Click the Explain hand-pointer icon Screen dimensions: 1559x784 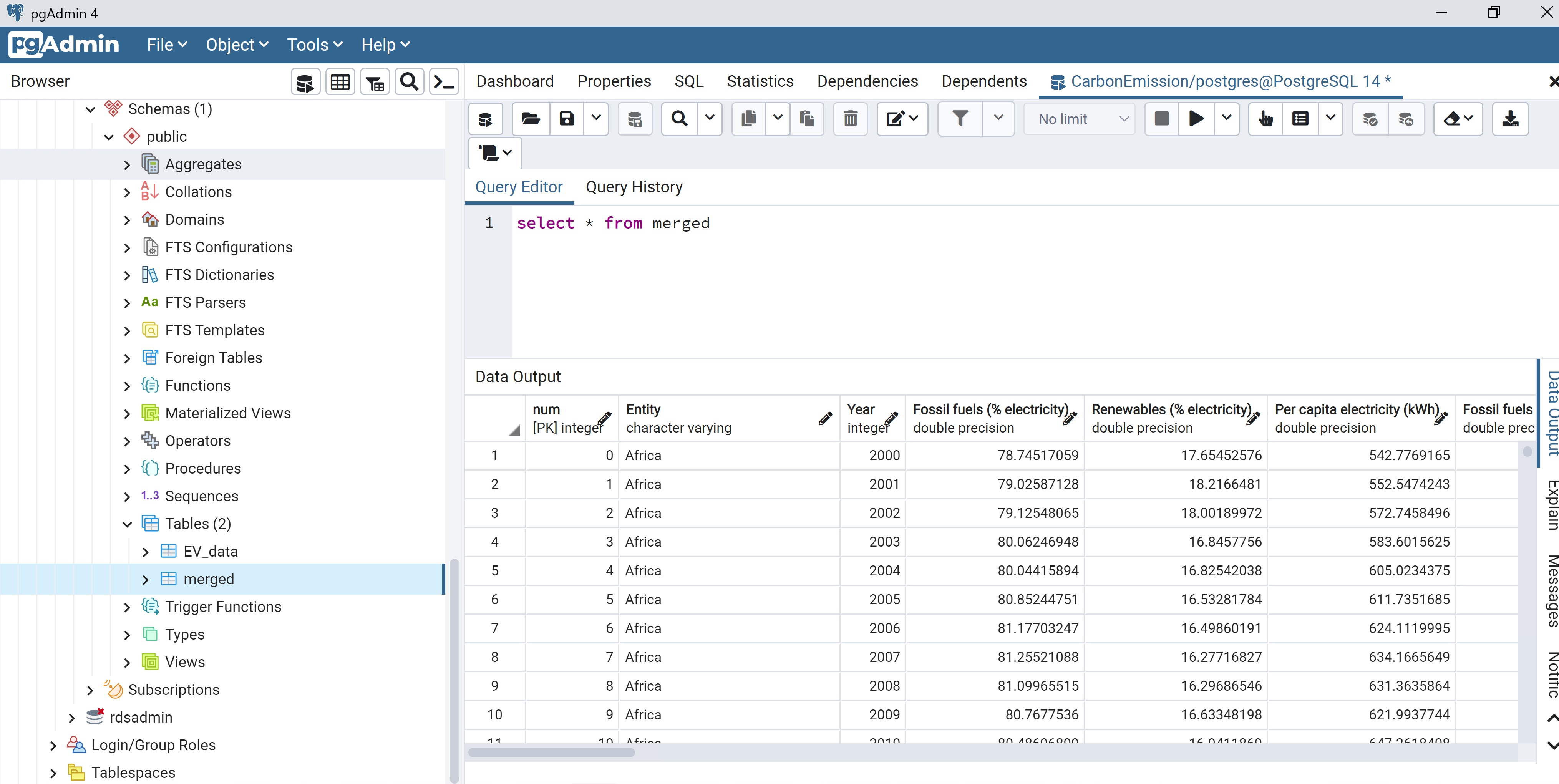coord(1265,119)
